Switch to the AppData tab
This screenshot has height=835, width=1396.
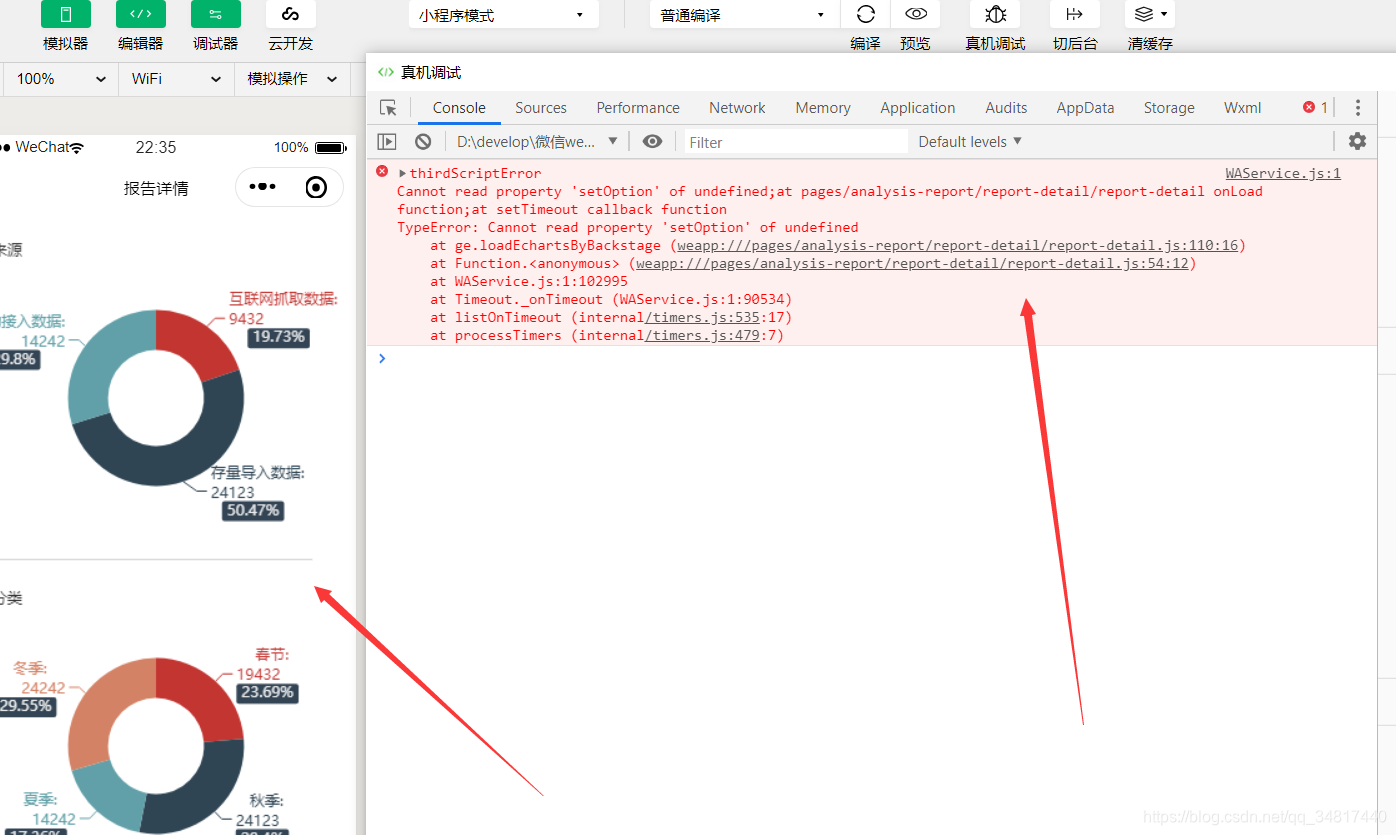tap(1085, 108)
